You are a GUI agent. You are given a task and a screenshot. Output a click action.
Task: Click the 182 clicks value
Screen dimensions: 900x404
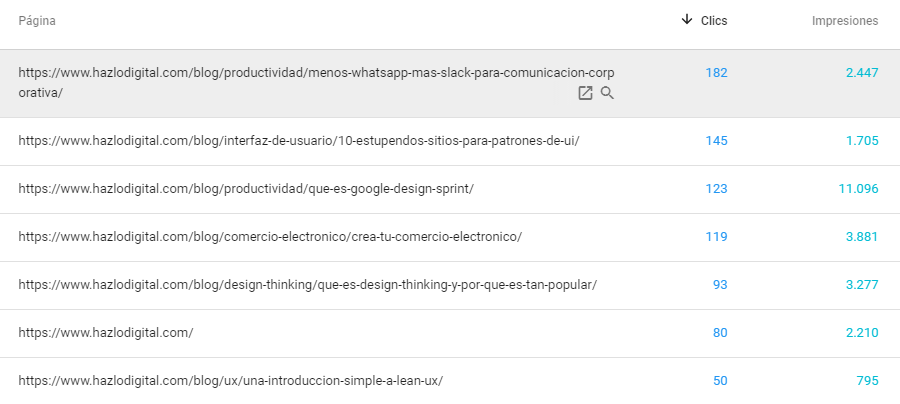coord(716,73)
